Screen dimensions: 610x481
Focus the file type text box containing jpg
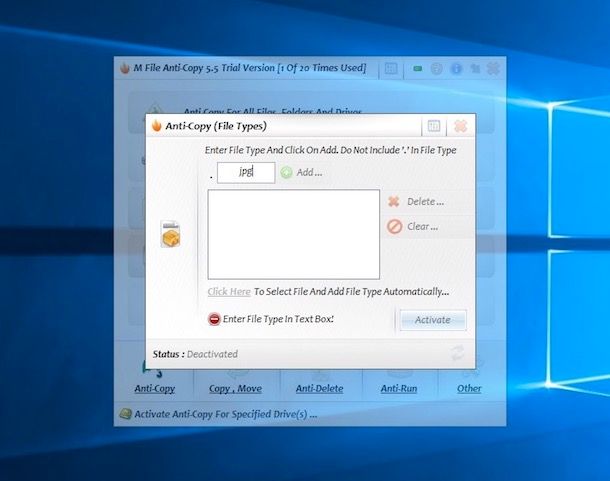pos(246,172)
